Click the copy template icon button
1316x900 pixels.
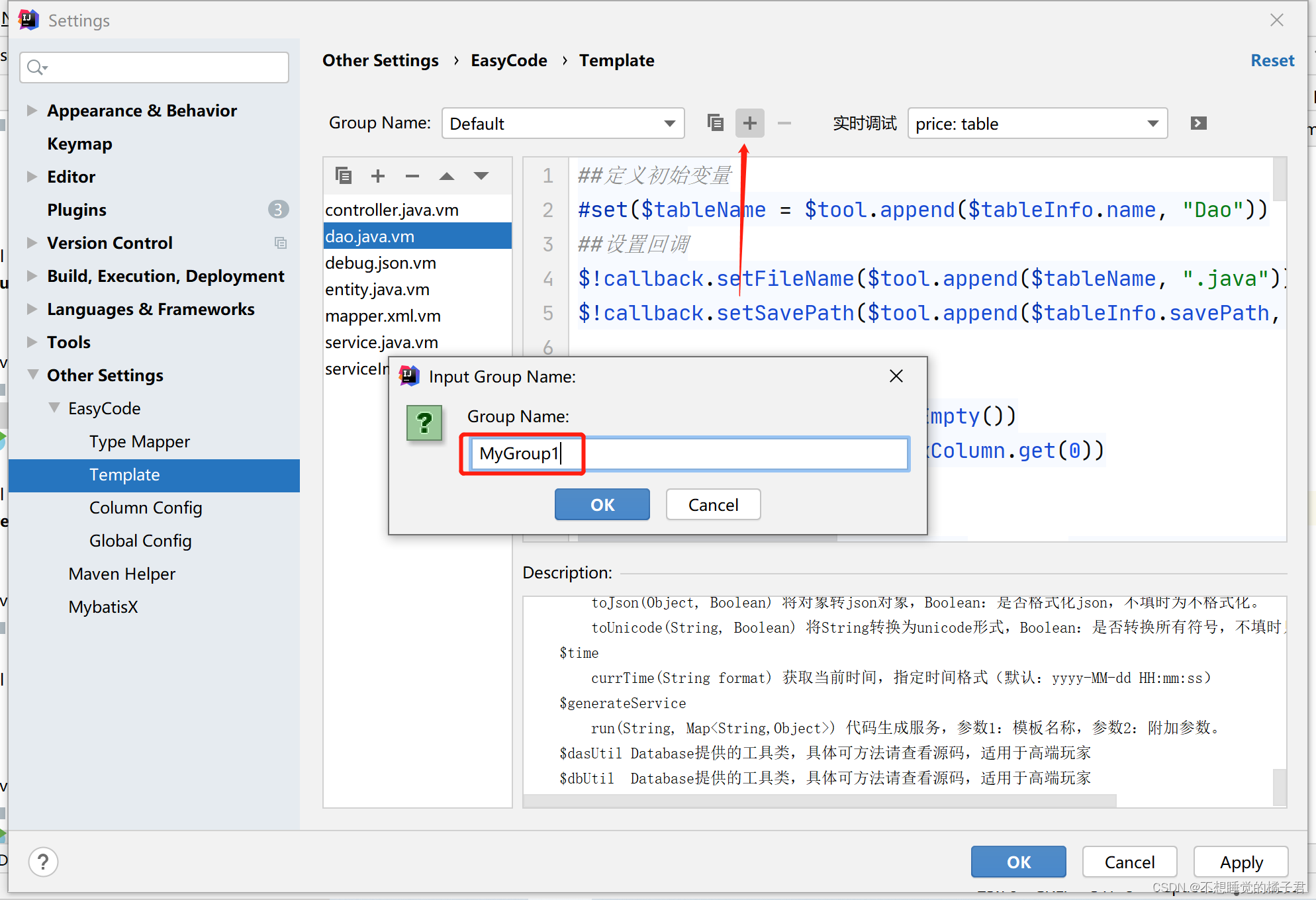pos(716,123)
